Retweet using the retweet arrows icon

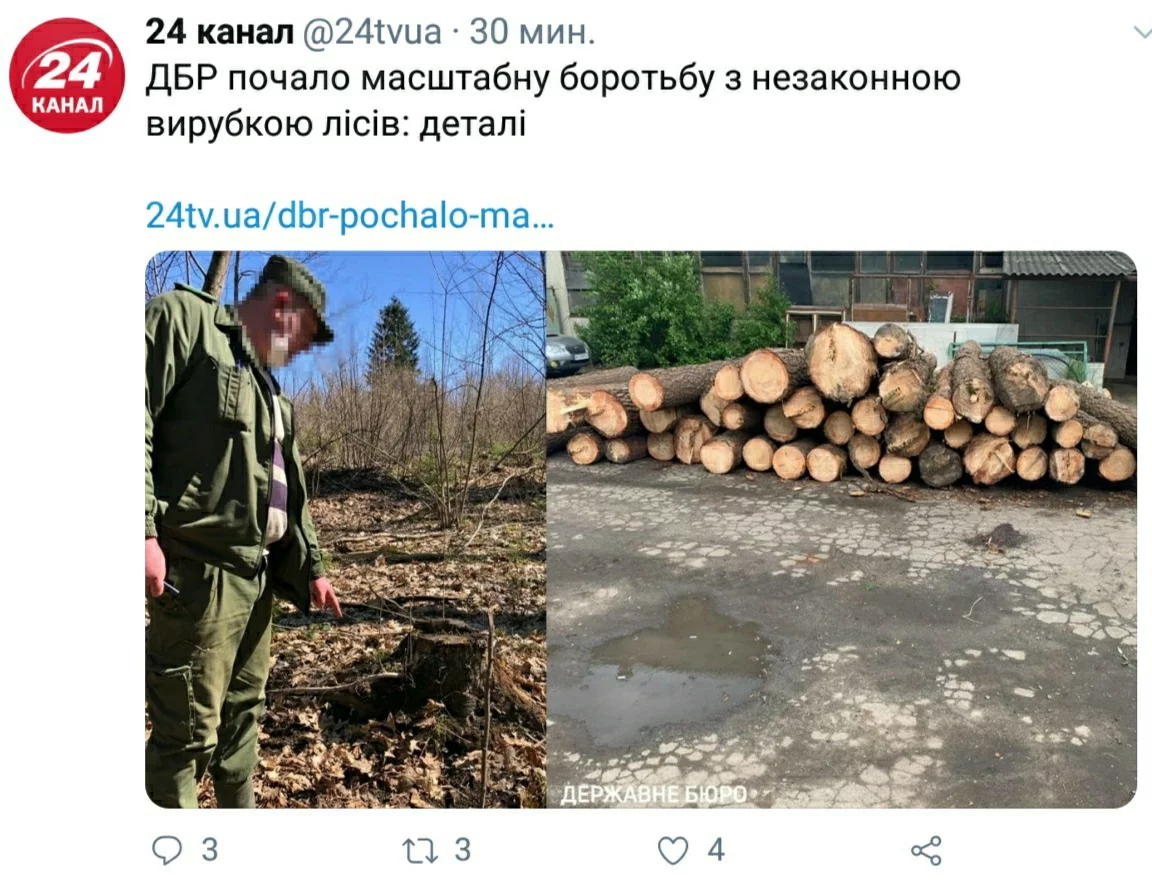point(420,851)
